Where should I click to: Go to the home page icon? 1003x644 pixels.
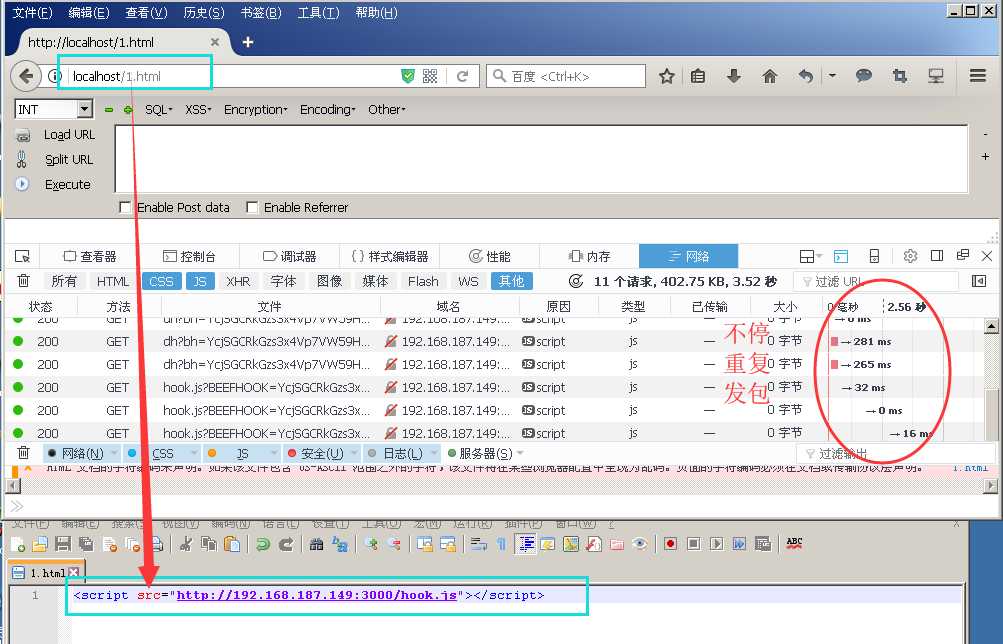770,76
